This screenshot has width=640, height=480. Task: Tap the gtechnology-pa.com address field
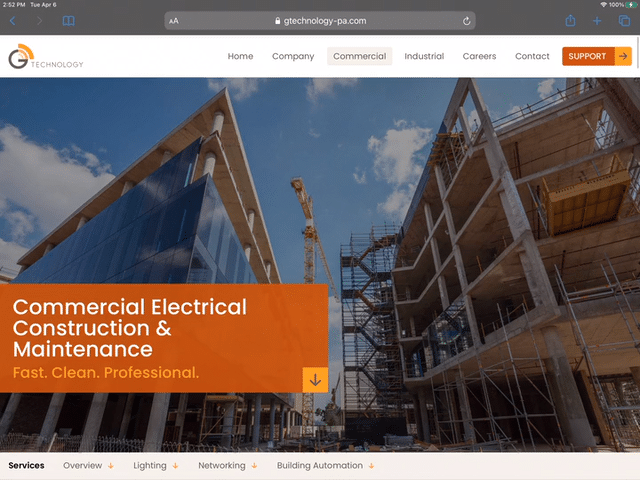point(320,21)
